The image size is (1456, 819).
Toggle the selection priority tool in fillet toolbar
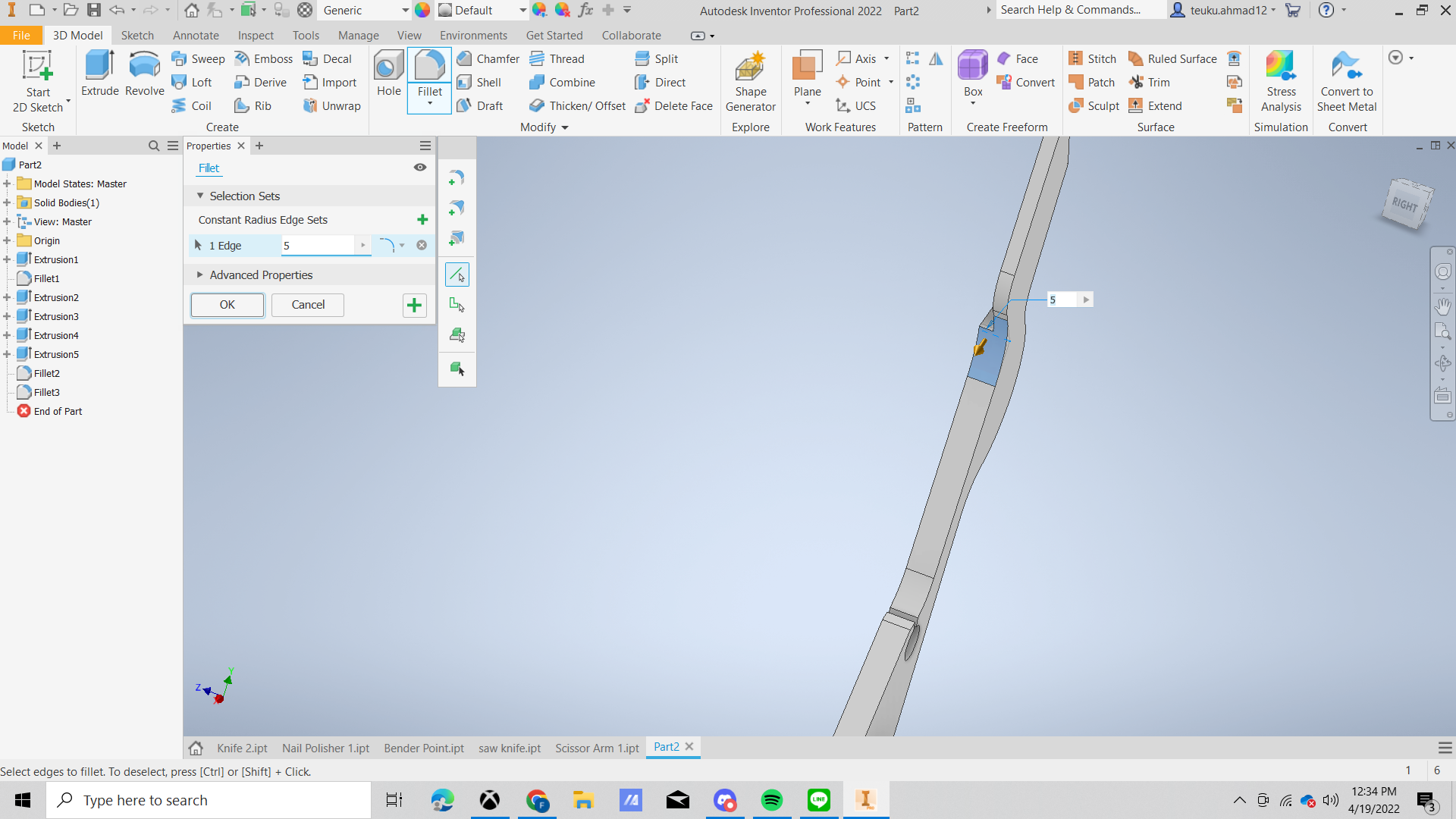pyautogui.click(x=457, y=275)
